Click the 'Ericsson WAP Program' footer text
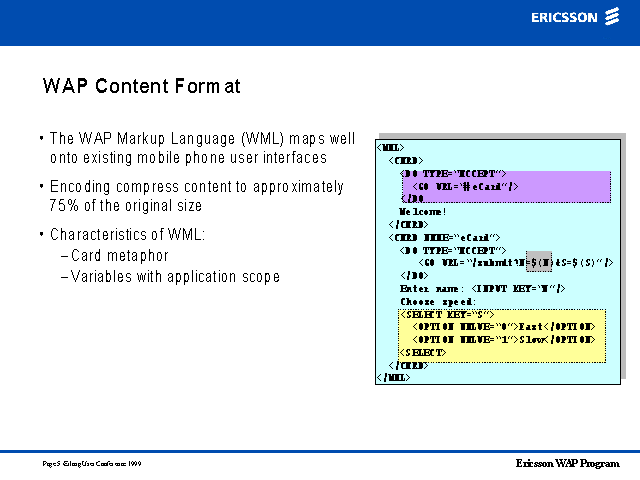This screenshot has height=480, width=640. pyautogui.click(x=568, y=463)
